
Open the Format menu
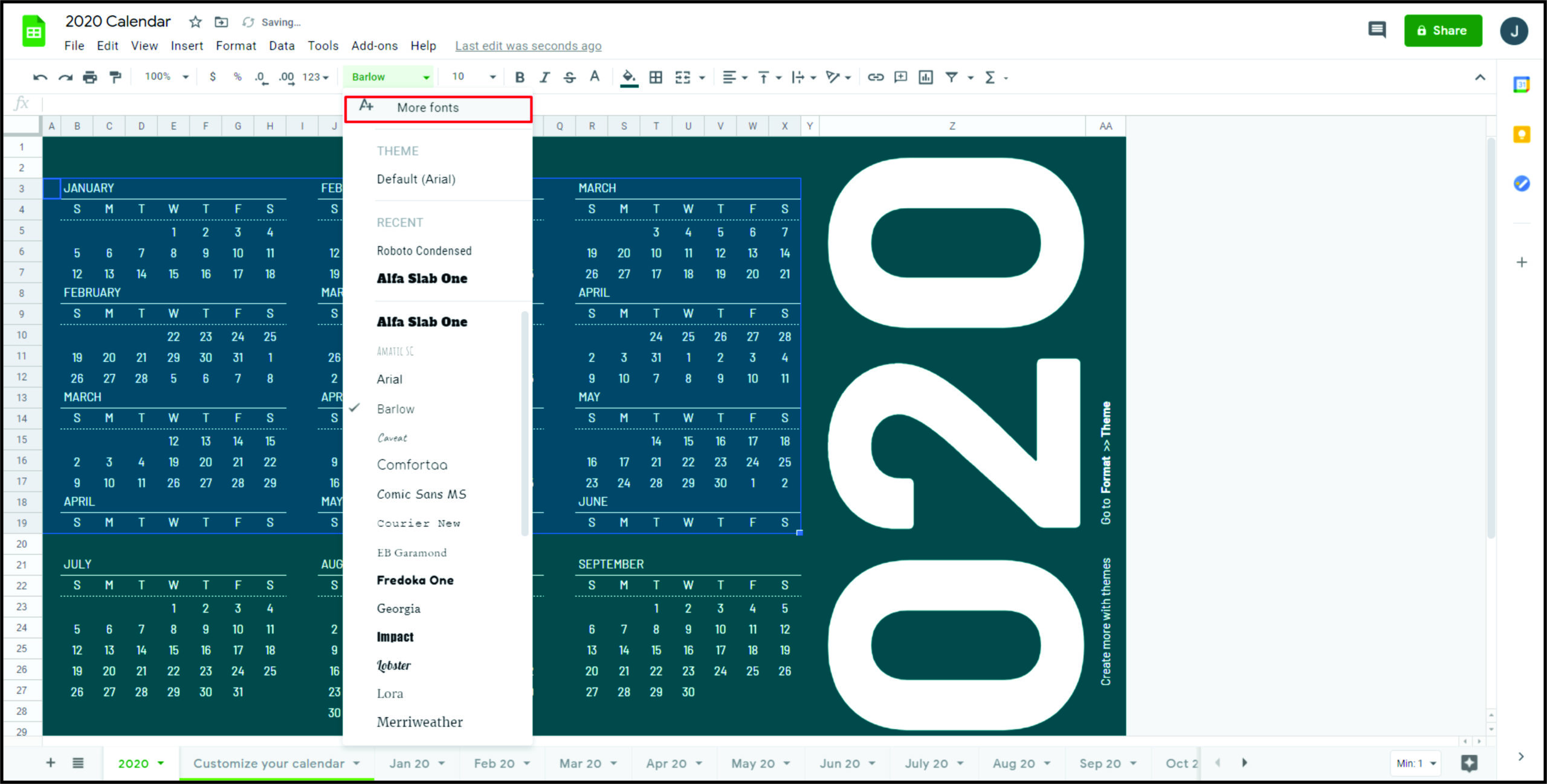click(x=236, y=46)
